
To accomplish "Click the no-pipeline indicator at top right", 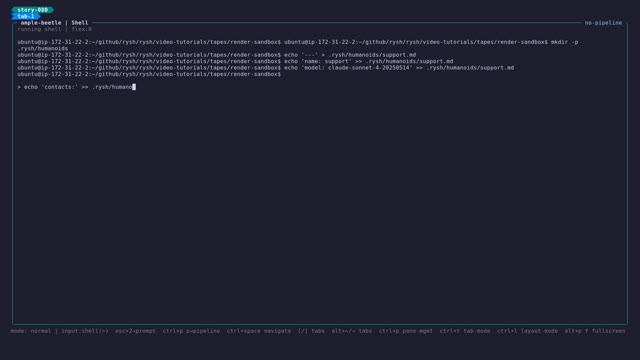I will pyautogui.click(x=603, y=23).
